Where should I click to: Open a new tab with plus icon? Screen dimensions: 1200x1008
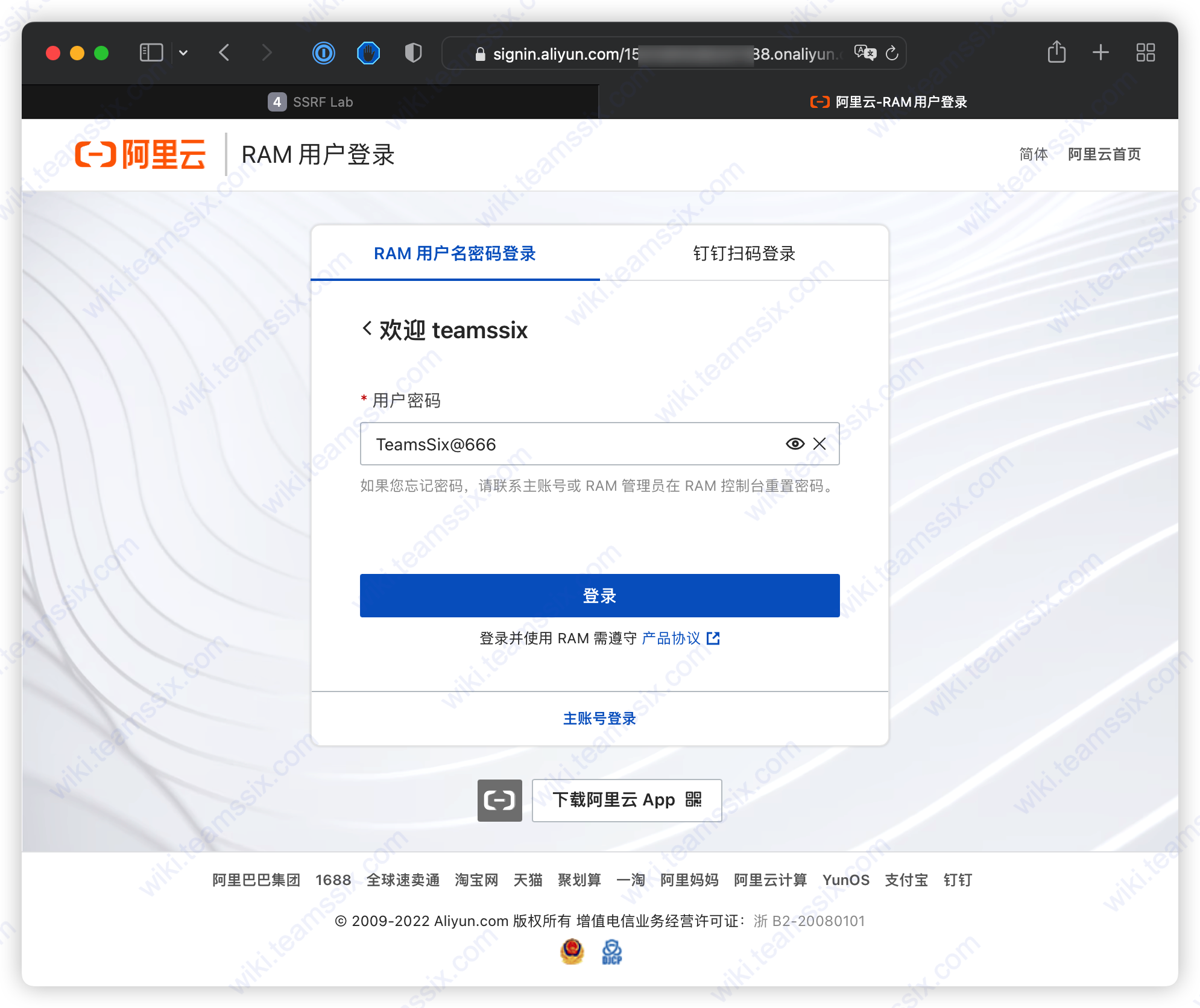(1101, 52)
